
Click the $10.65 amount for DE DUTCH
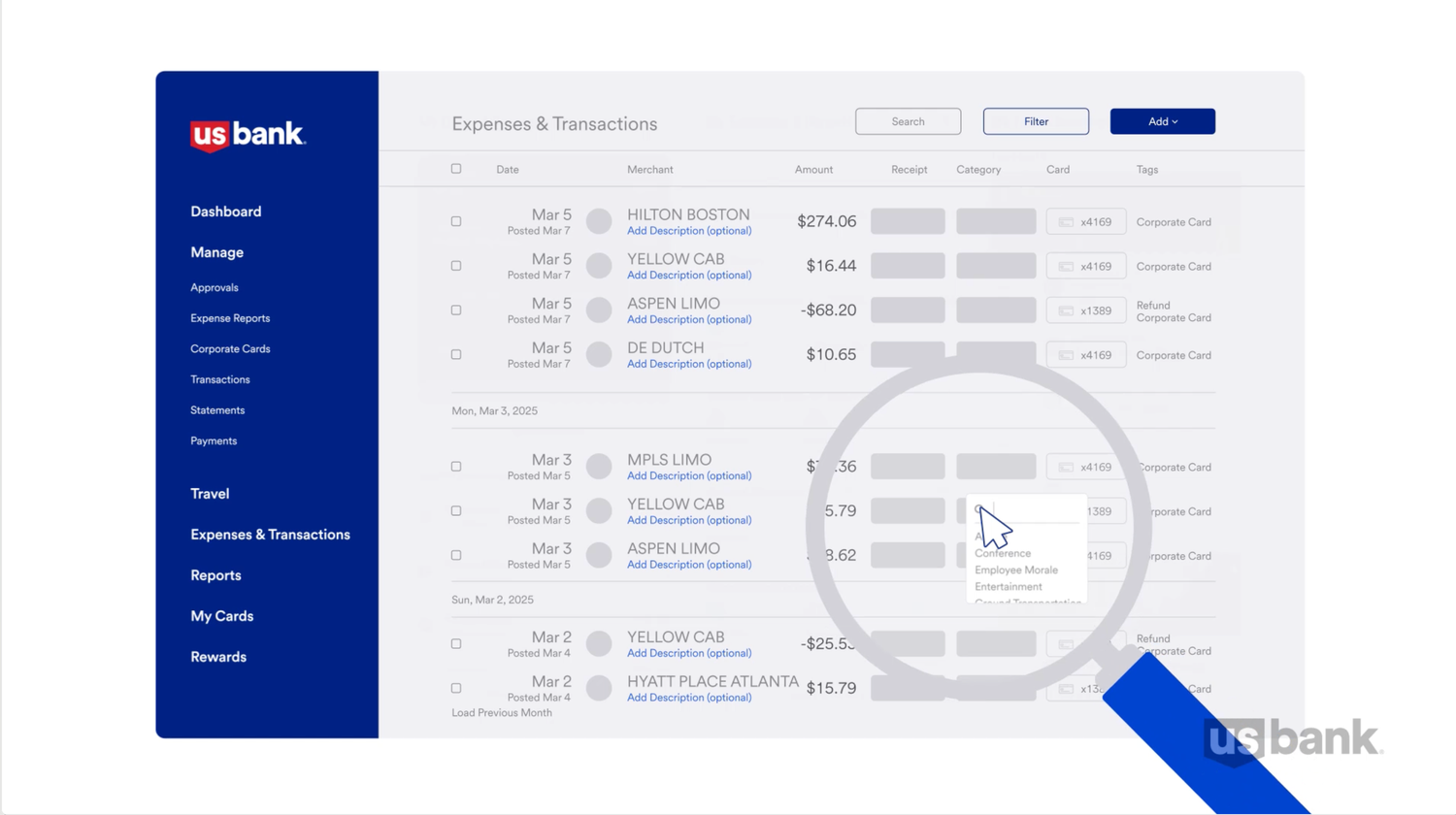pyautogui.click(x=832, y=355)
